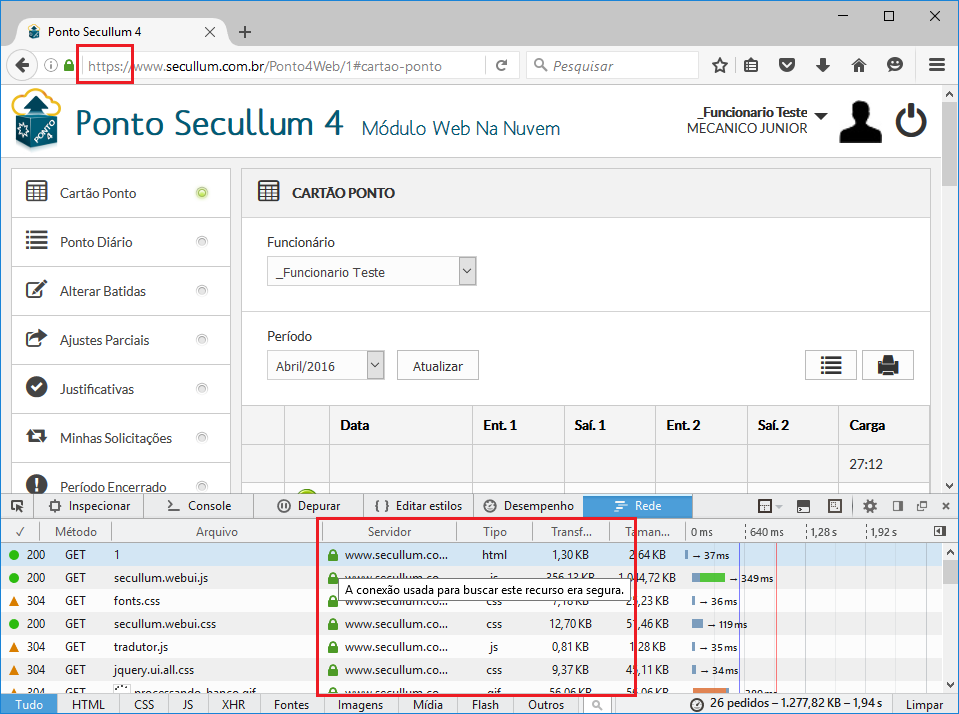Image resolution: width=959 pixels, height=714 pixels.
Task: Switch to the Console tab
Action: click(x=199, y=506)
